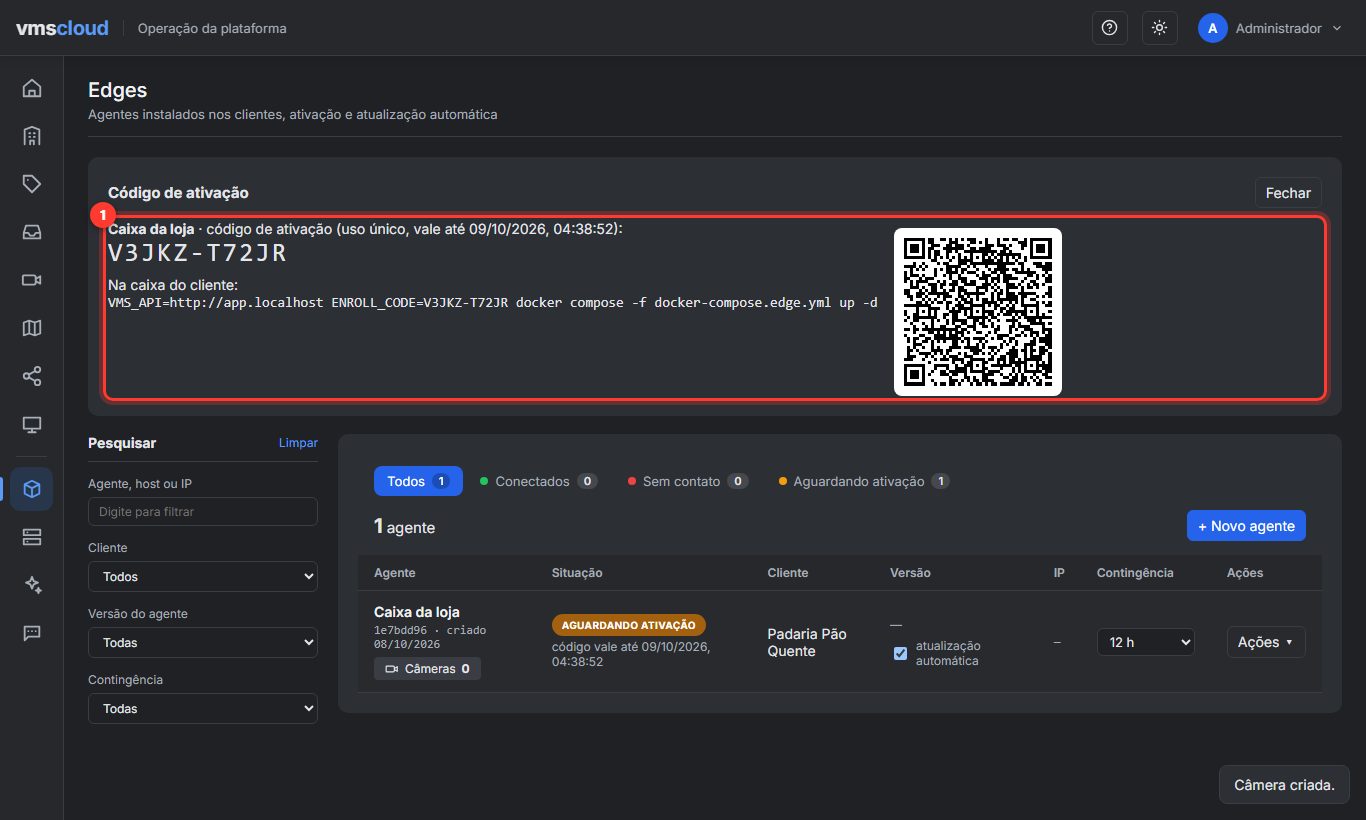The width and height of the screenshot is (1366, 820).
Task: Close the activation code panel with Fechar
Action: pyautogui.click(x=1288, y=193)
